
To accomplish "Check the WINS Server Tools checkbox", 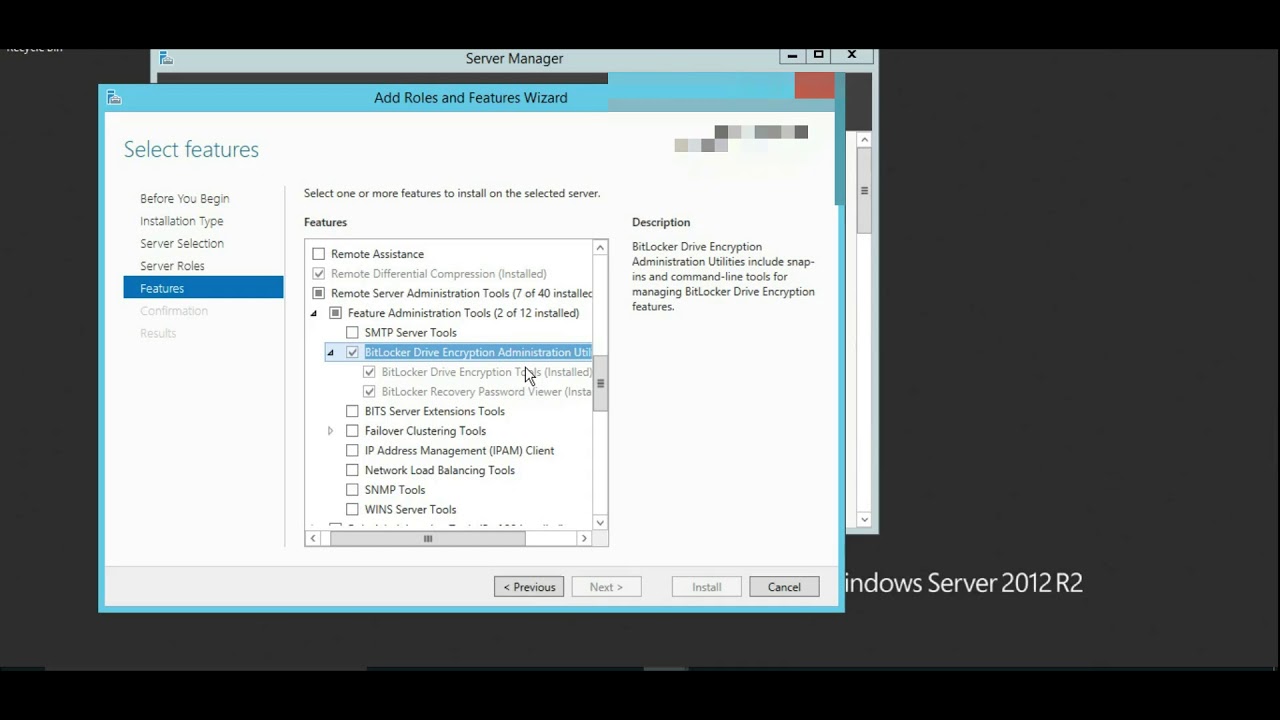I will (352, 510).
